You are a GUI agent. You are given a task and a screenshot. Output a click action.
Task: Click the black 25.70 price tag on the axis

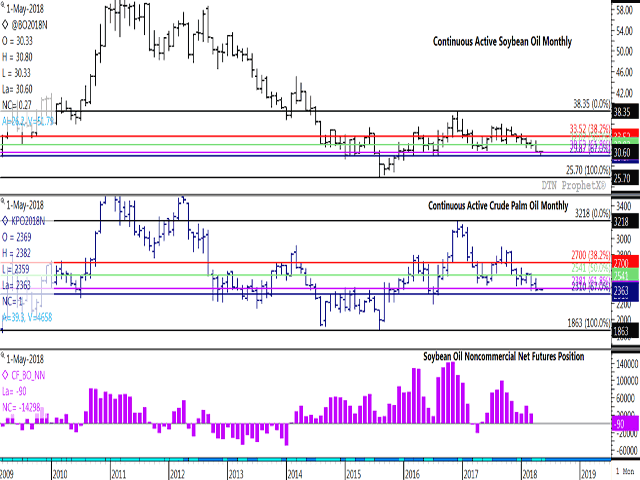point(625,178)
